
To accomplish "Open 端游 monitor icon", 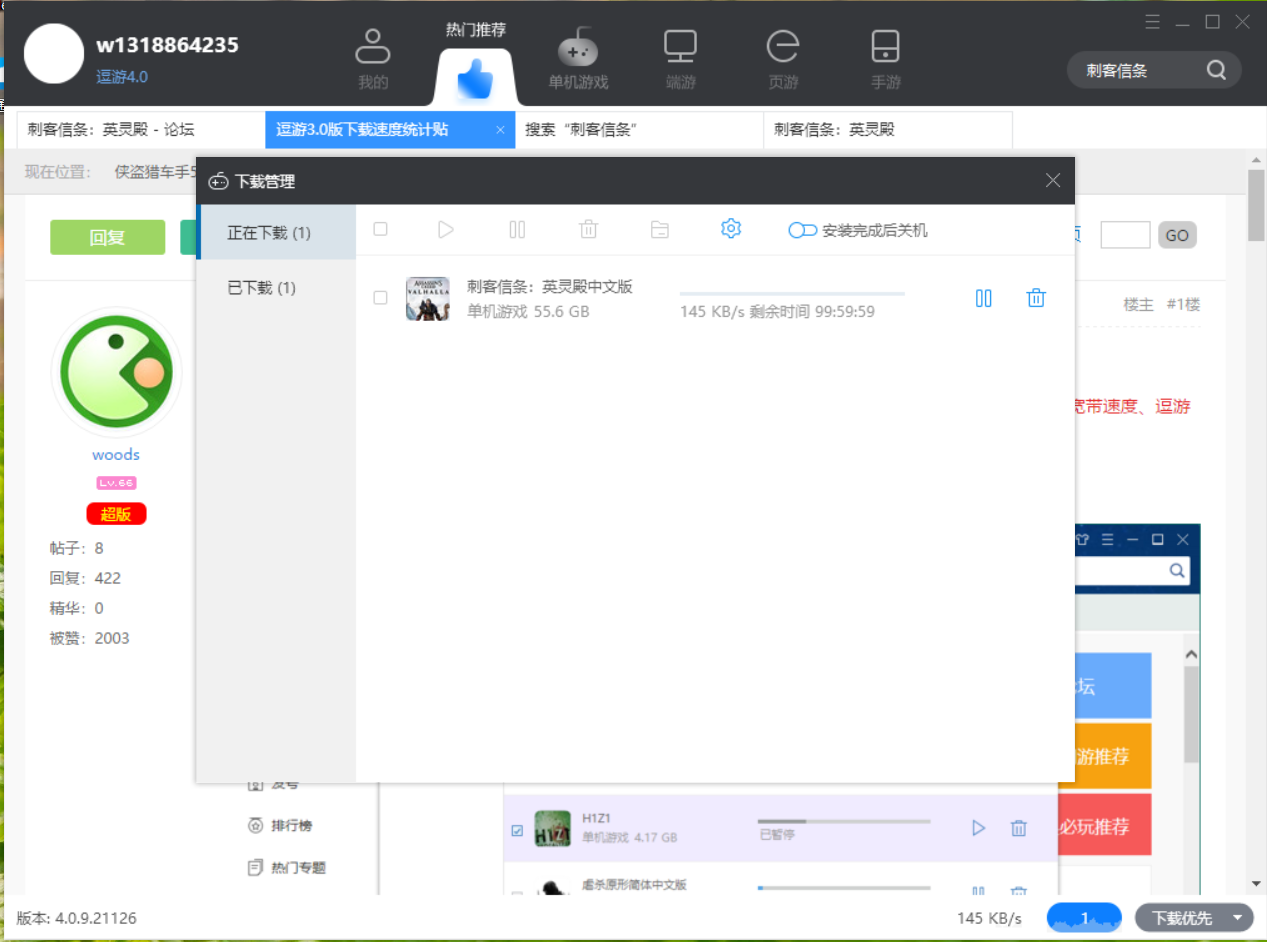I will [x=680, y=47].
